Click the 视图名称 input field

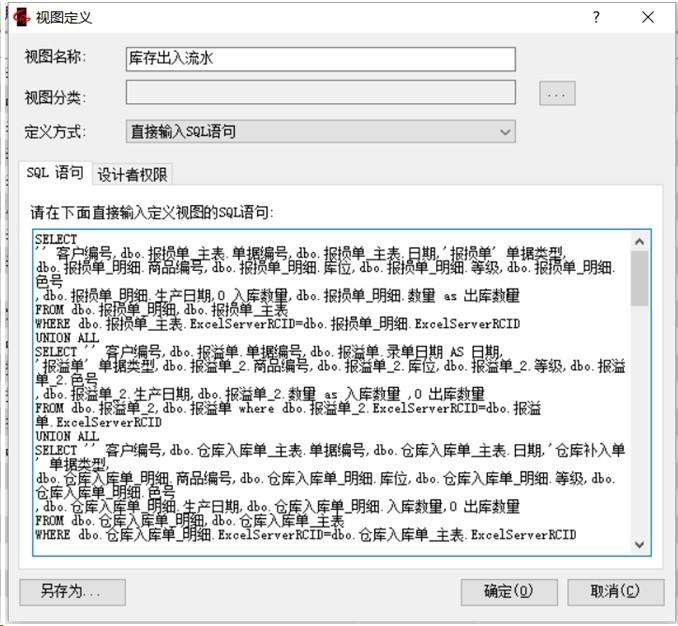[x=320, y=59]
